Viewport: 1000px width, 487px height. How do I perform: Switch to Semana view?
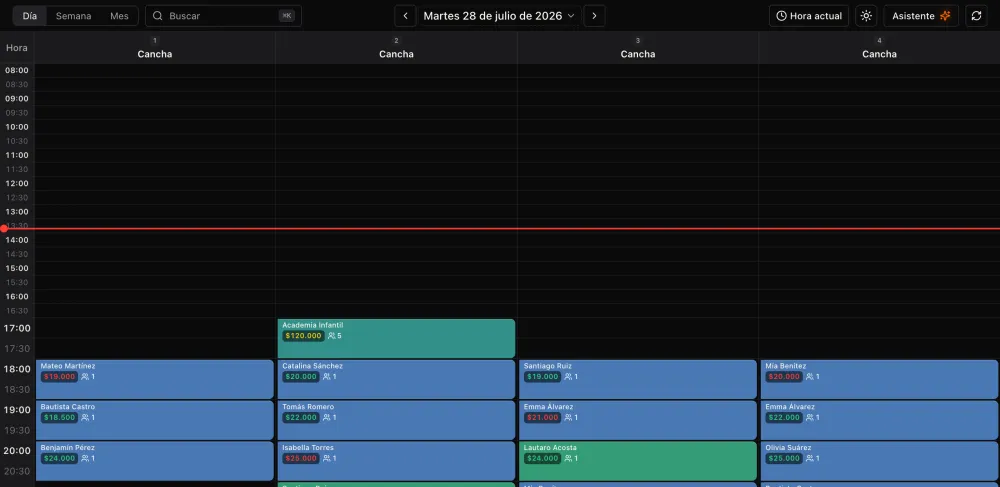tap(73, 16)
